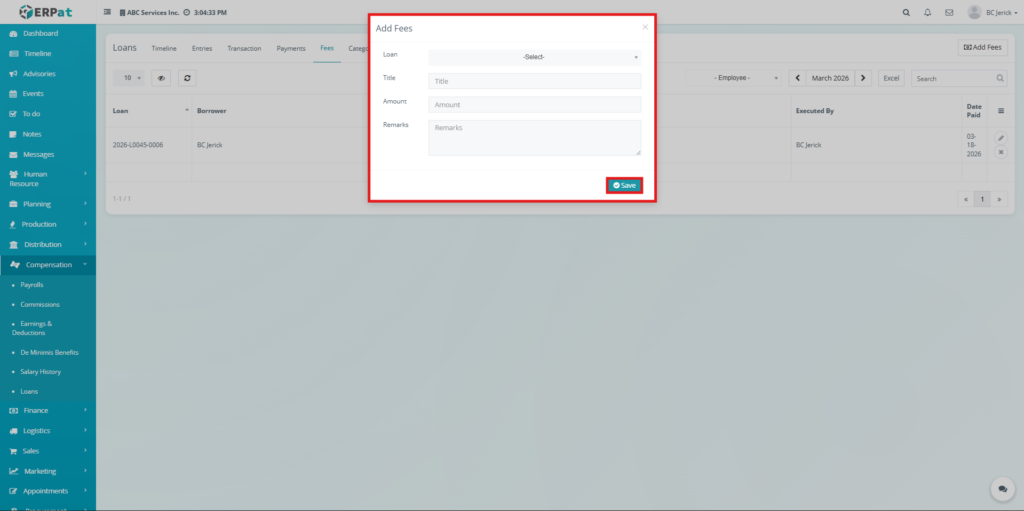
Task: Open the table column menu icon
Action: tap(1001, 111)
